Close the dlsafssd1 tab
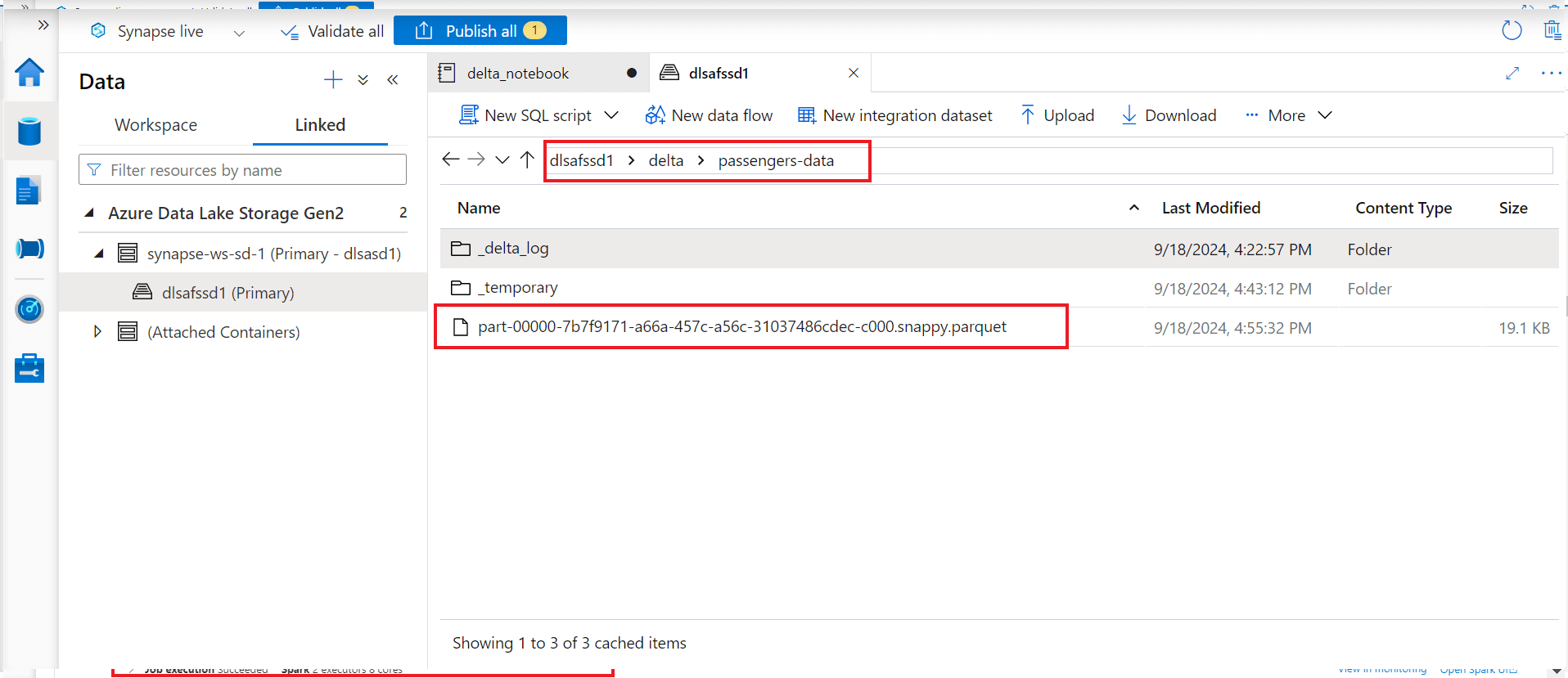The image size is (1568, 678). 854,73
